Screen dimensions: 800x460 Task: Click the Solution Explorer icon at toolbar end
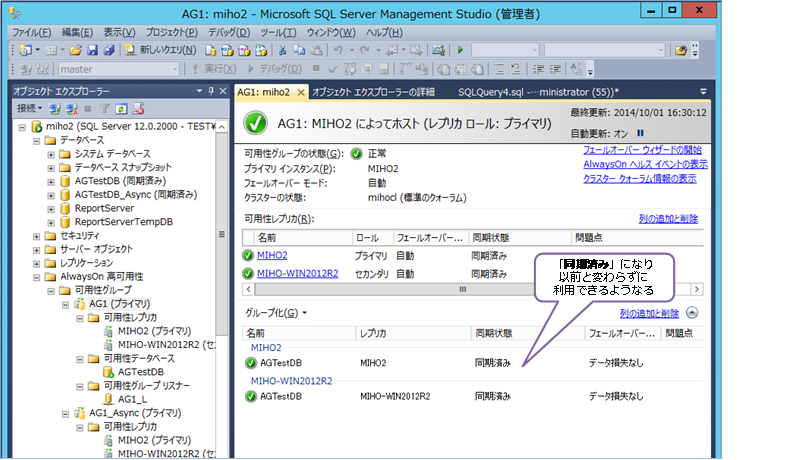coord(681,50)
